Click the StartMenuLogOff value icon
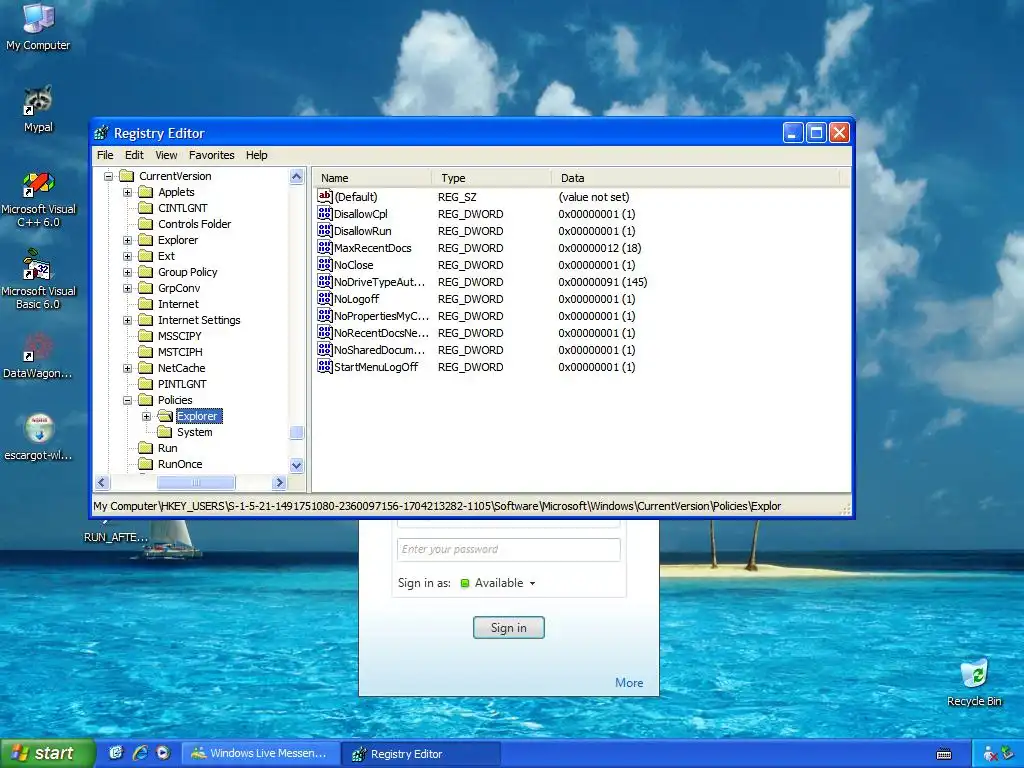 point(325,366)
